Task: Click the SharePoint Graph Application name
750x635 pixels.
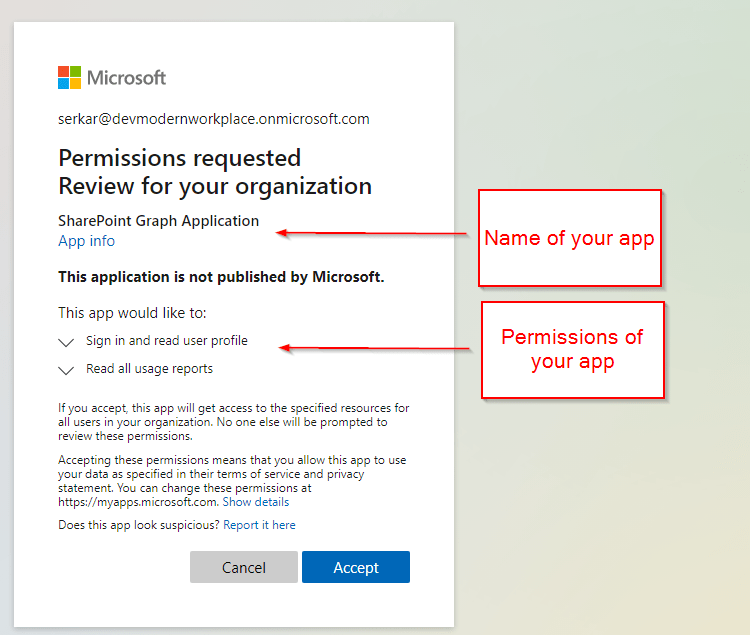Action: [158, 221]
